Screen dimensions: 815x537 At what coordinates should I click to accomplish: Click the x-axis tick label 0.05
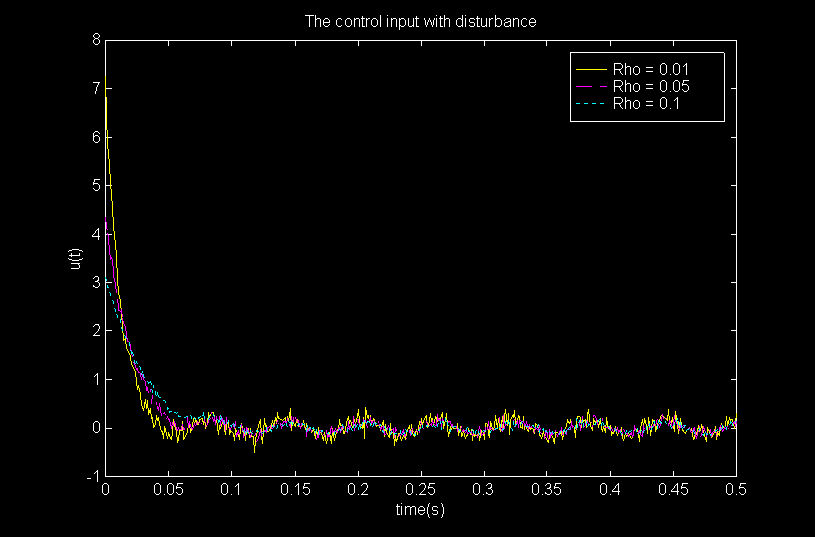coord(168,491)
